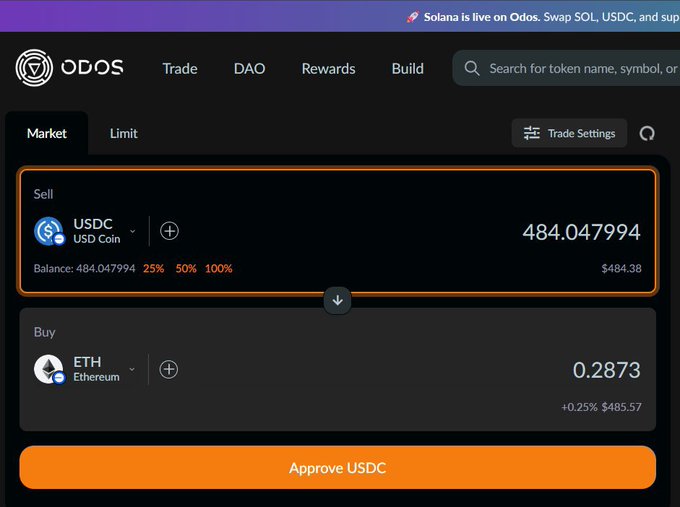Select 25% of USDC balance
Screen dimensions: 680x507
(154, 268)
